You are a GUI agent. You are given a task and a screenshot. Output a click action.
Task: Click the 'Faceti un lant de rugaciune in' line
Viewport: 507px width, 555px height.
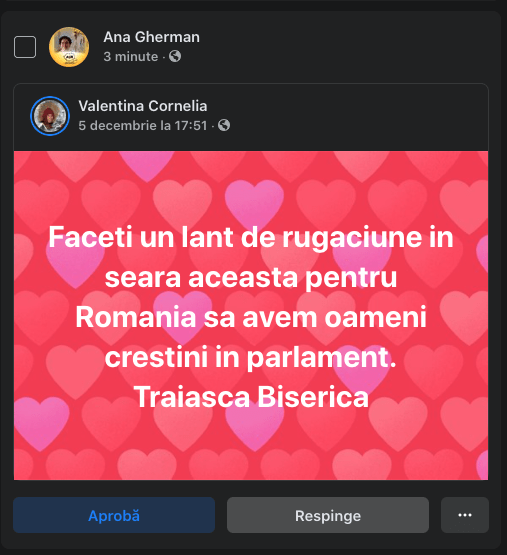click(251, 237)
